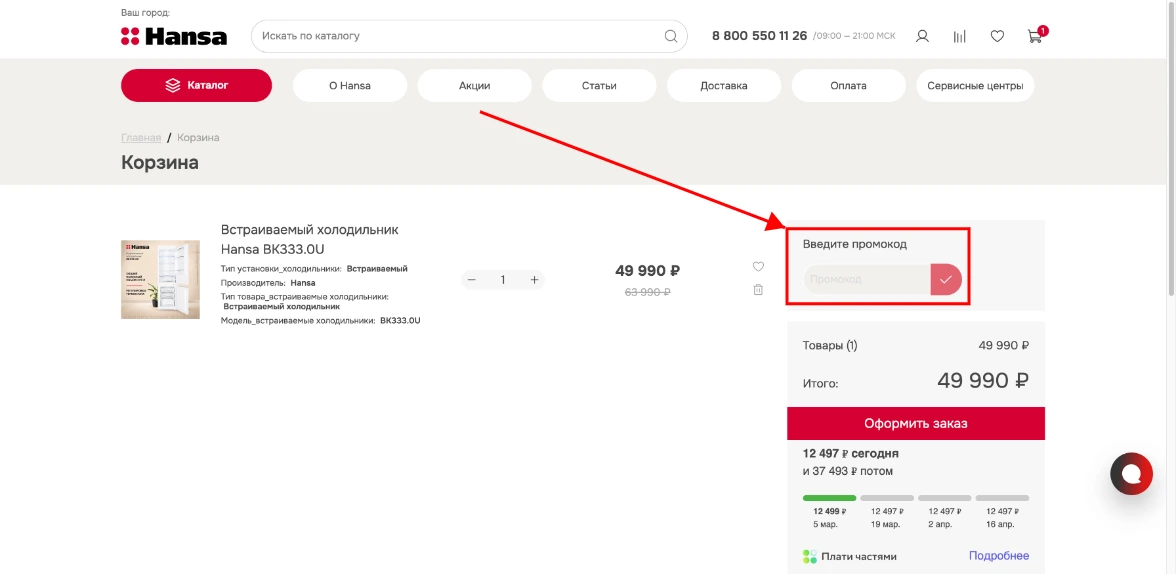
Task: Open the Статьи menu item
Action: [x=599, y=86]
